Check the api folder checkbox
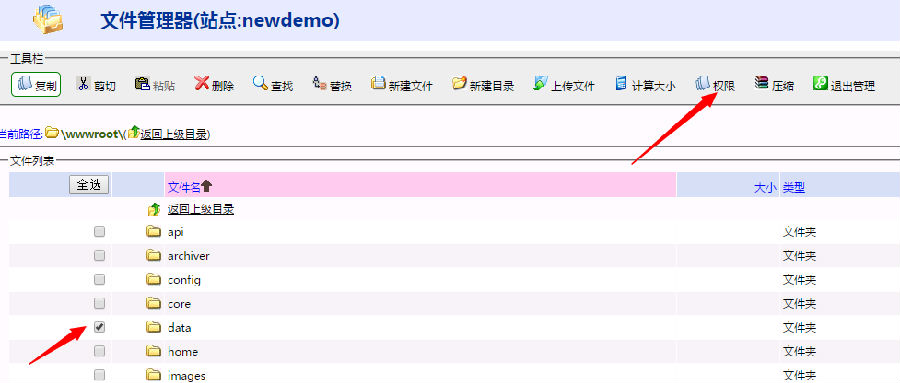The height and width of the screenshot is (383, 900). (x=99, y=231)
